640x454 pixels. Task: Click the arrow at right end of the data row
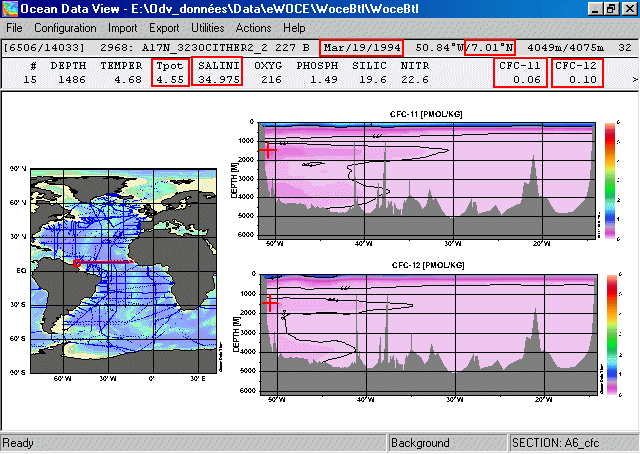tap(634, 78)
